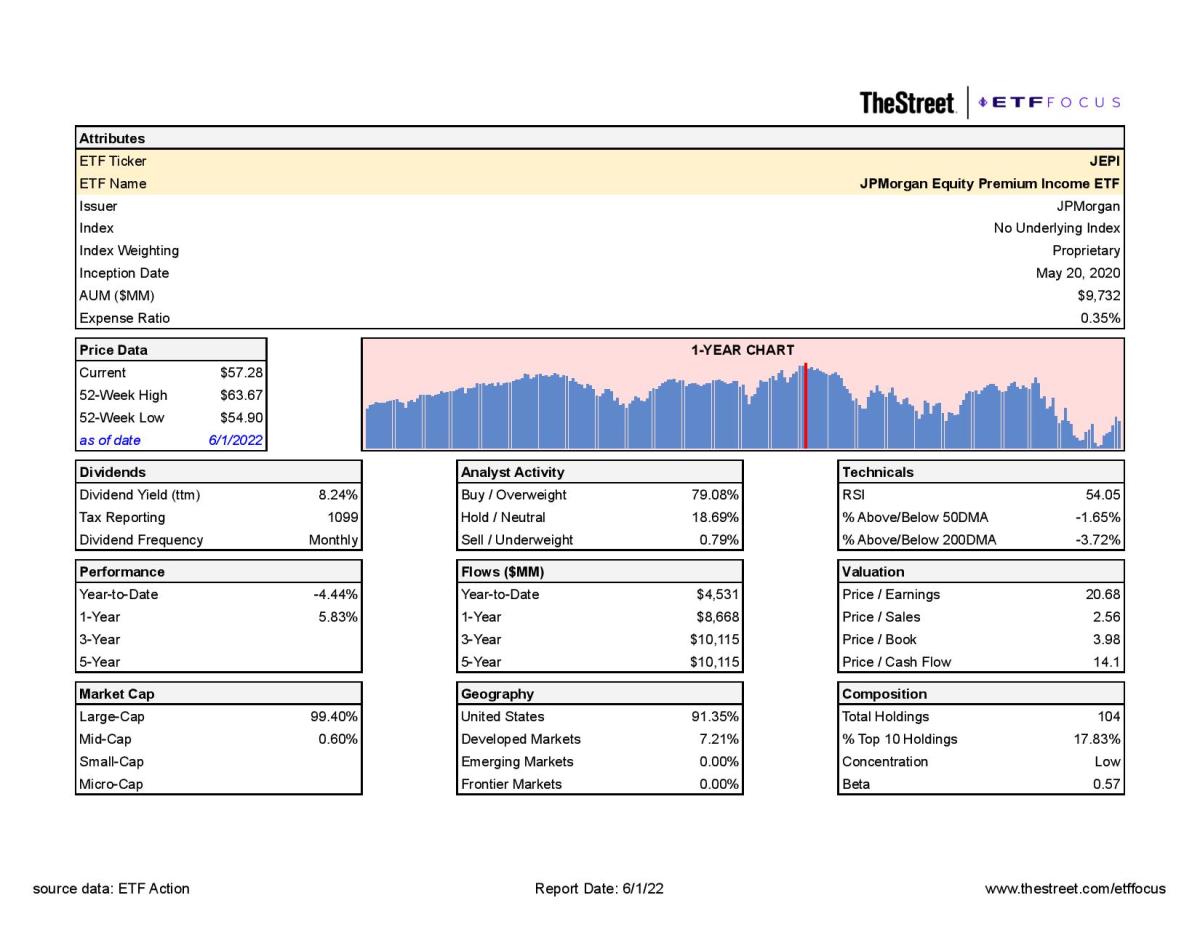1200x927 pixels.
Task: Select the Price / Book value 3.98
Action: [x=1108, y=639]
